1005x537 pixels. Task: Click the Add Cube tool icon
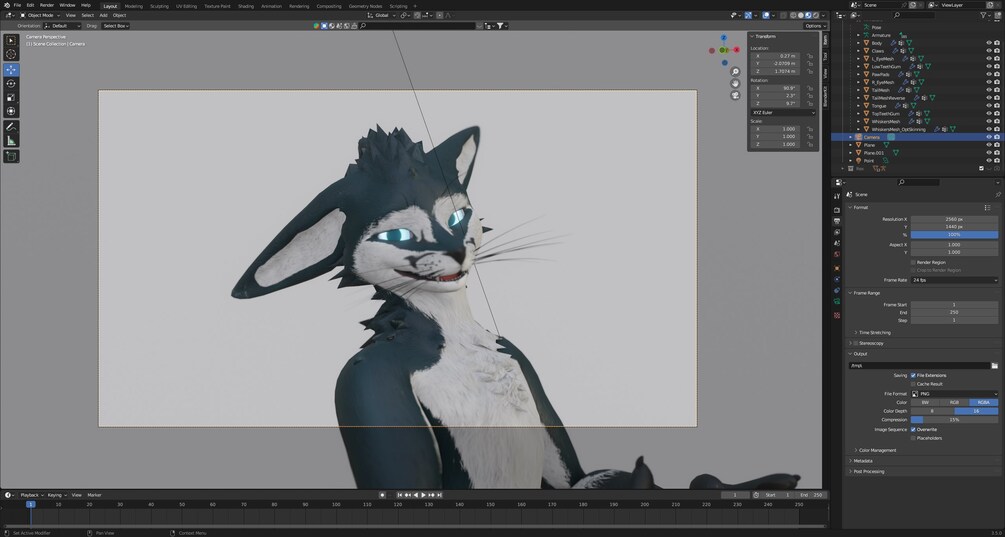click(11, 156)
